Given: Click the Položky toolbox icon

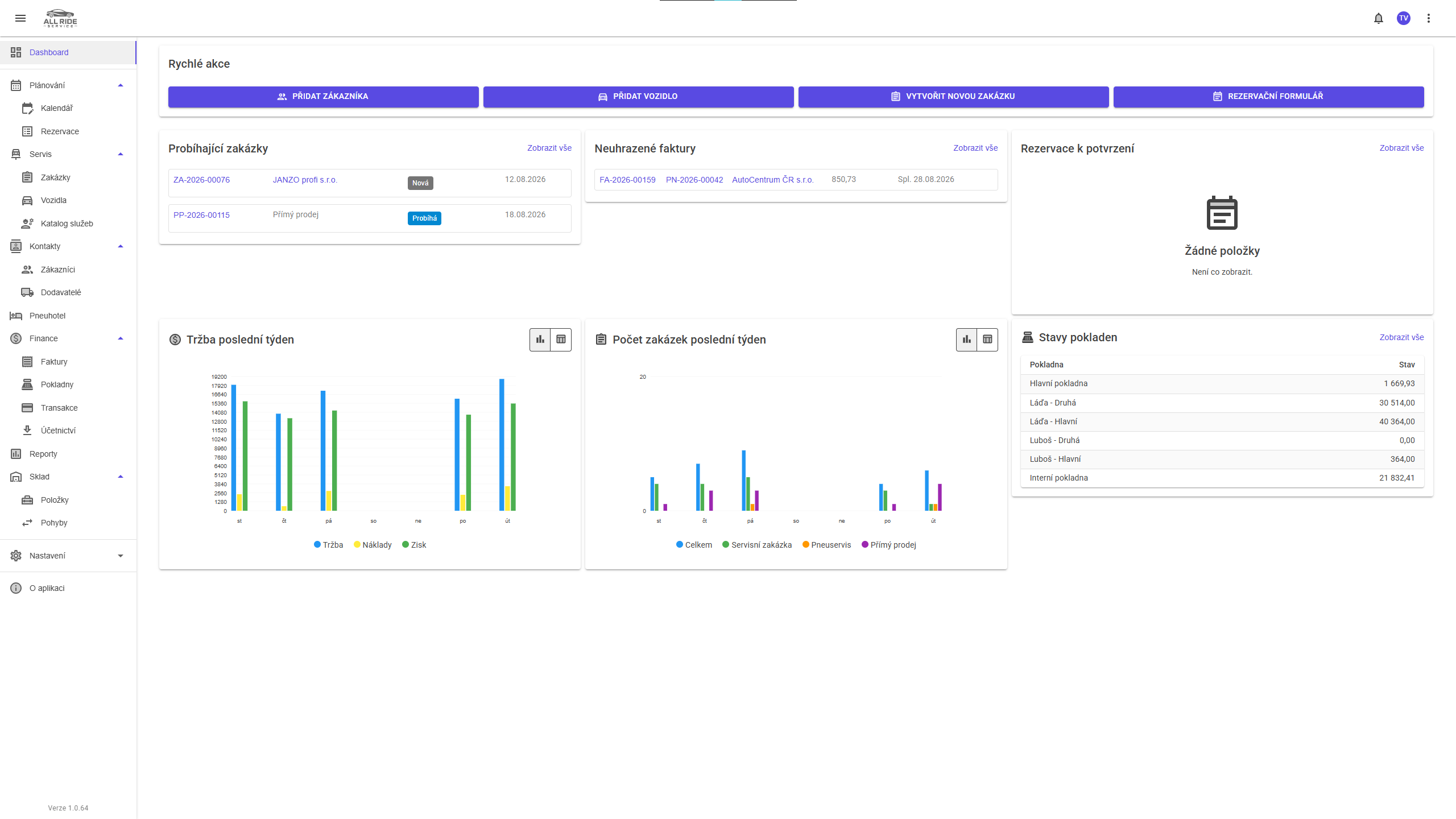Looking at the screenshot, I should tap(27, 500).
